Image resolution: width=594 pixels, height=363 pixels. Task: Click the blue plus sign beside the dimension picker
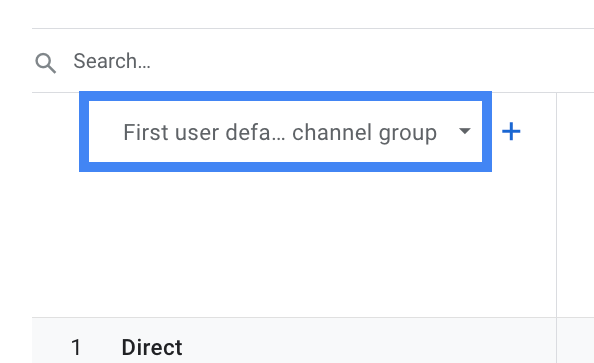pyautogui.click(x=511, y=131)
